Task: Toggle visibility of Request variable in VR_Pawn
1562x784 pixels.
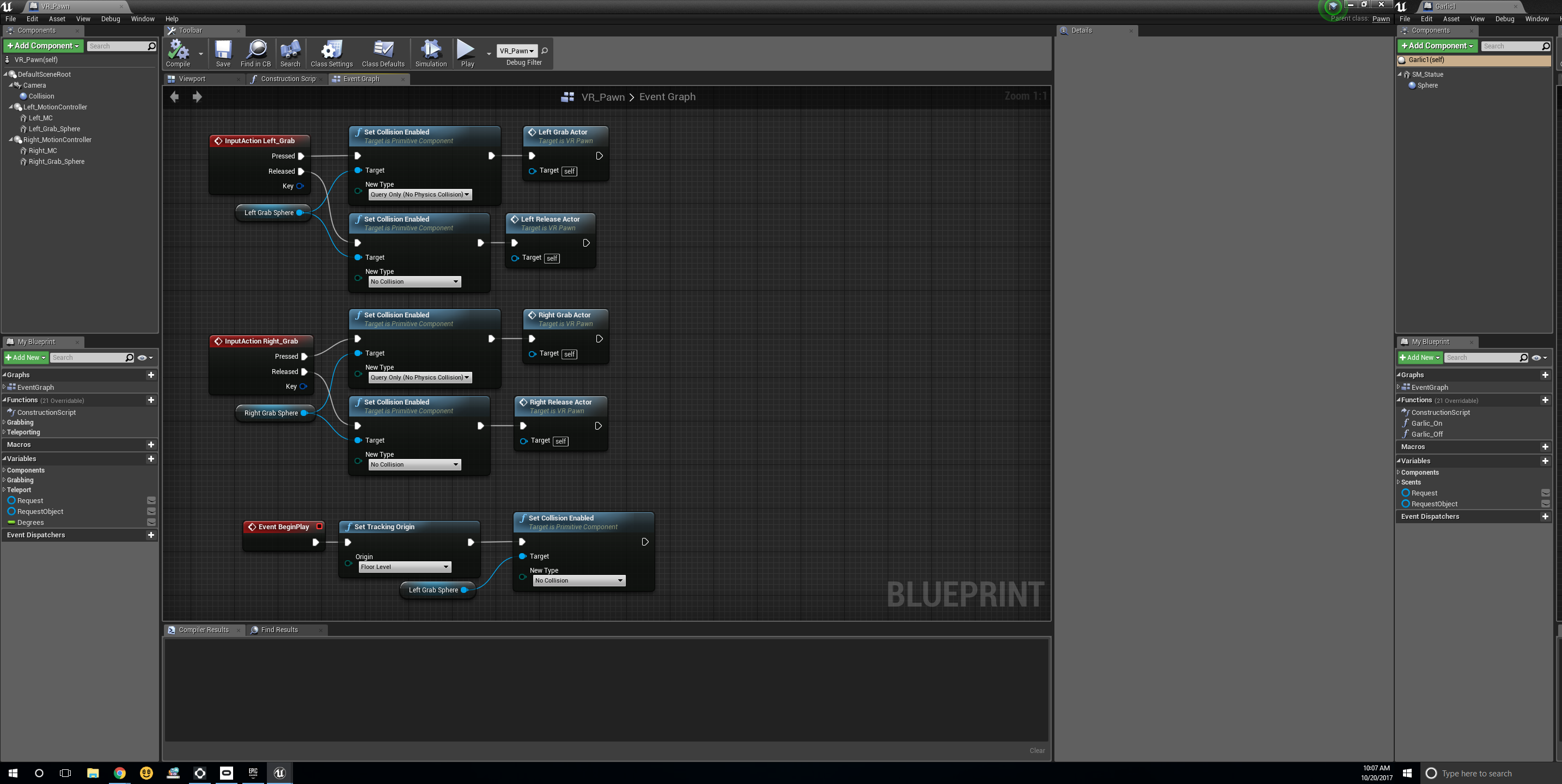Action: 151,501
